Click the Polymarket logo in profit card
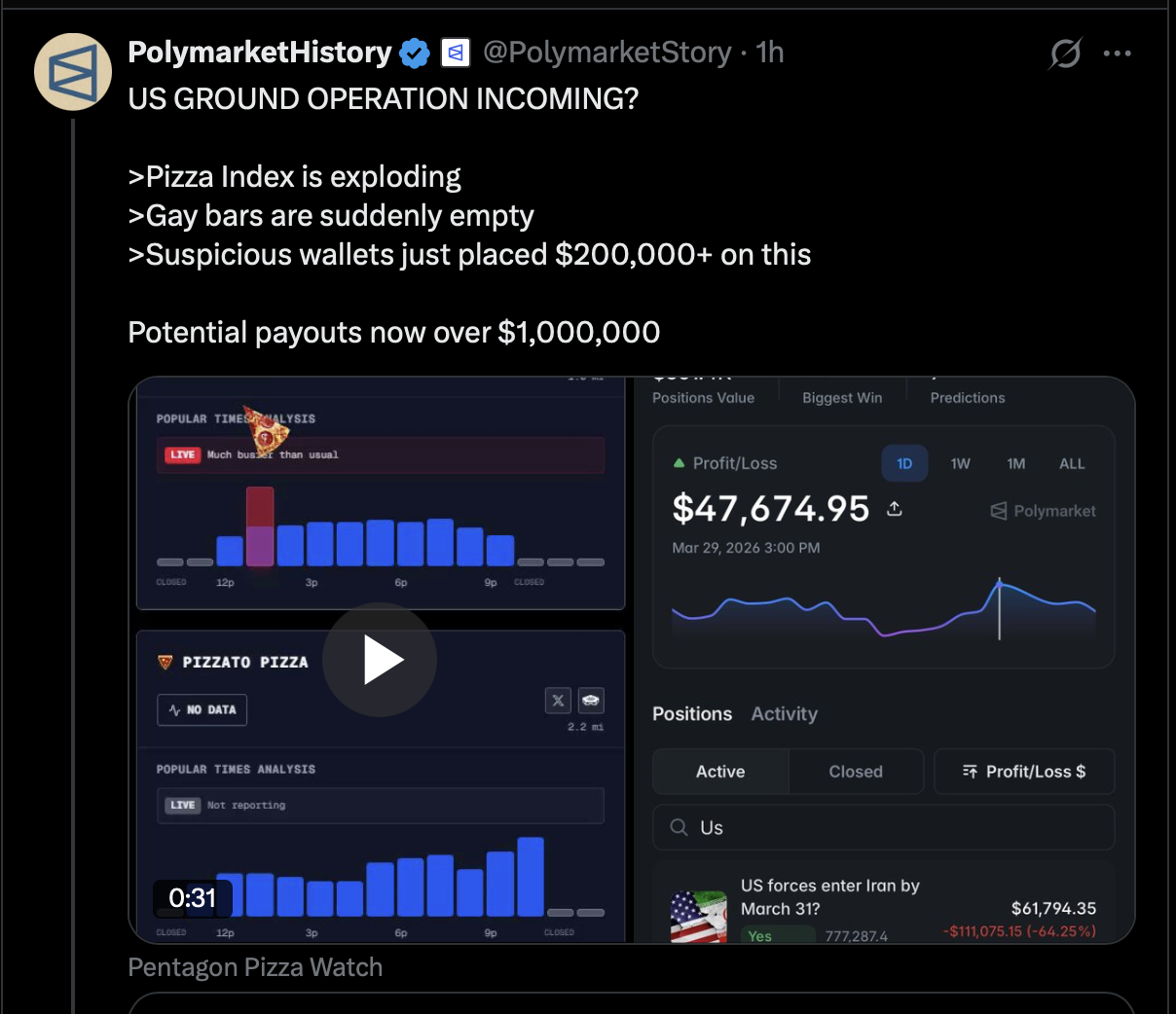 coord(1043,511)
